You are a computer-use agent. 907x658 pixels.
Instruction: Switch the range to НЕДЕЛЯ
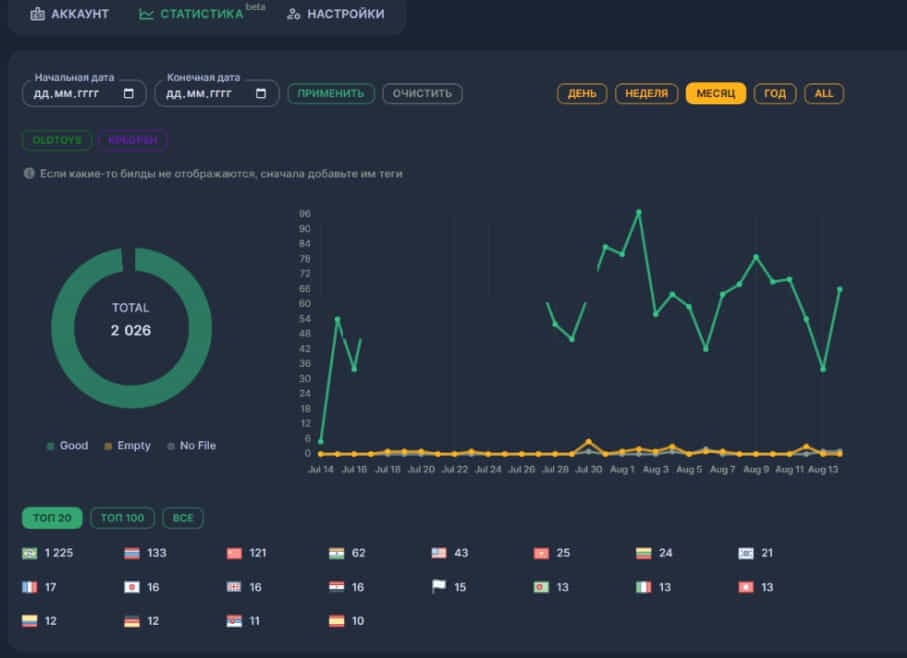[646, 94]
